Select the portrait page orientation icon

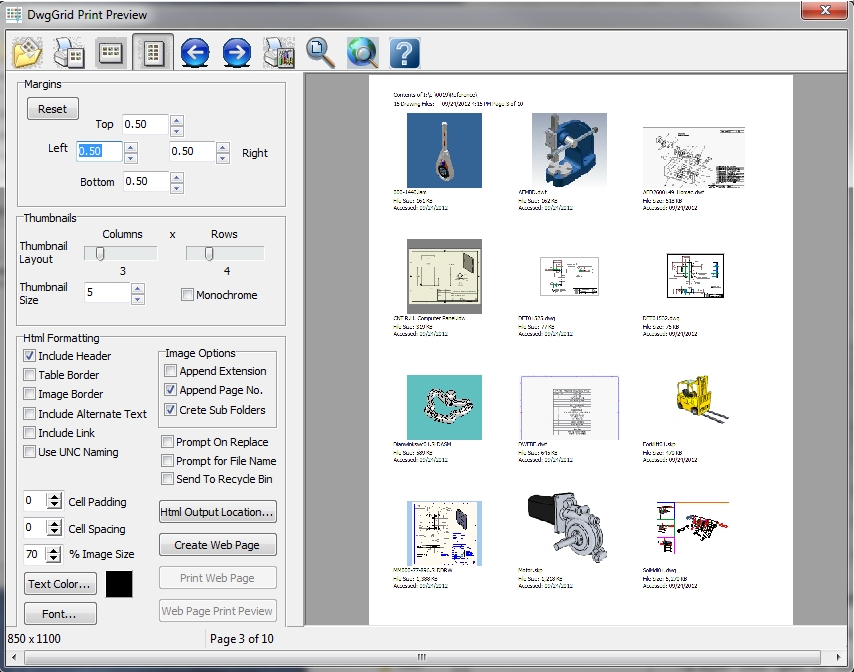point(153,52)
